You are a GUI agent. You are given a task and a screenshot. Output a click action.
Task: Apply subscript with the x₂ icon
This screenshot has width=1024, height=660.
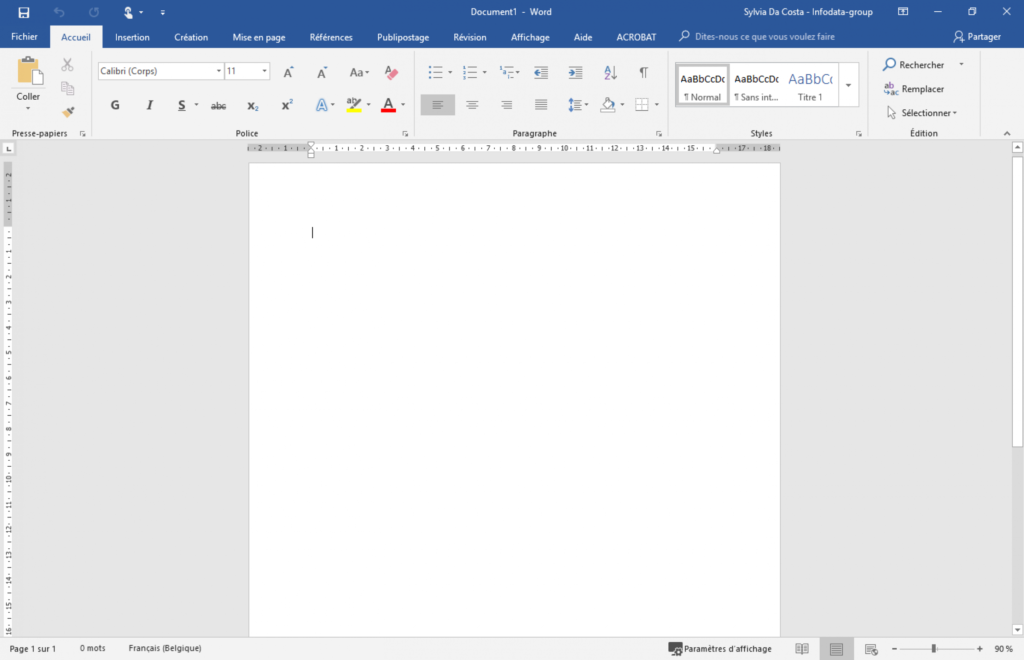tap(253, 105)
